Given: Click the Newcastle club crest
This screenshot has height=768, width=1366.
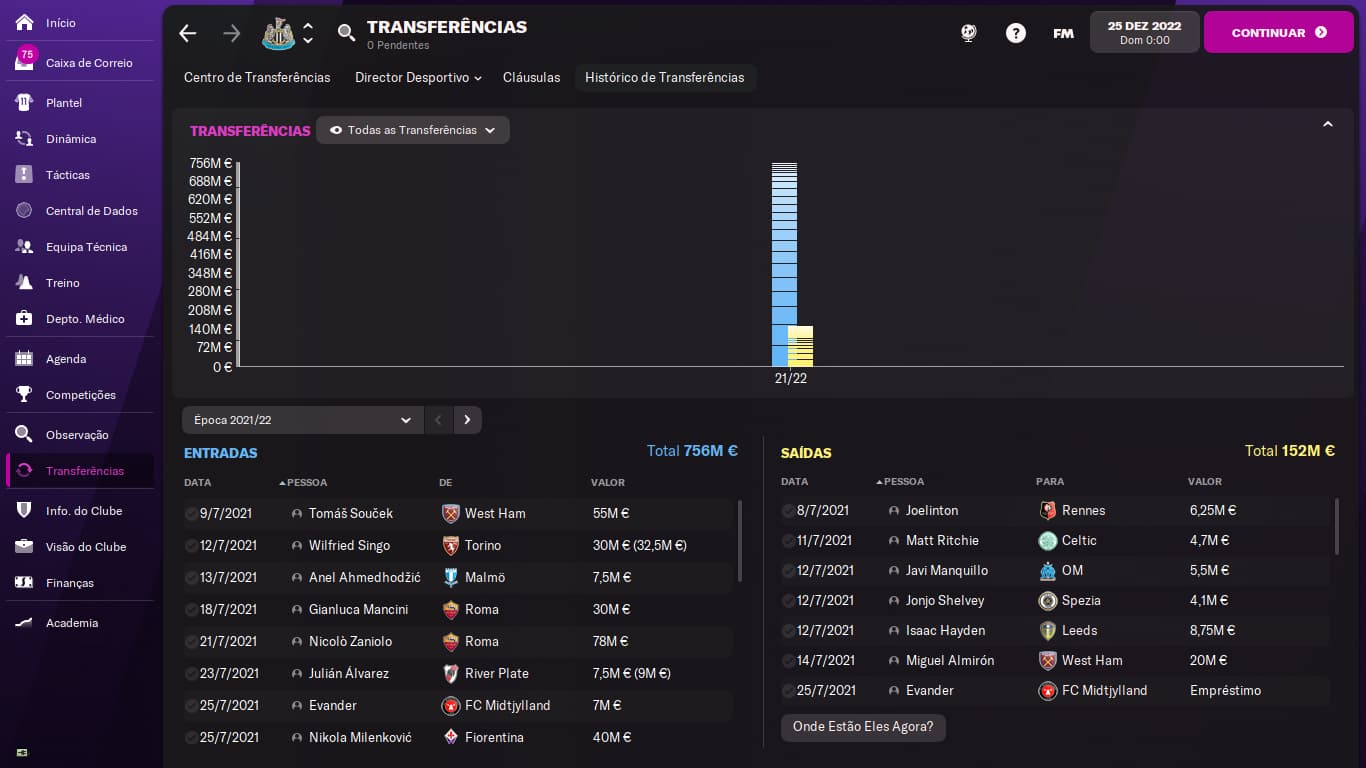Looking at the screenshot, I should point(278,33).
